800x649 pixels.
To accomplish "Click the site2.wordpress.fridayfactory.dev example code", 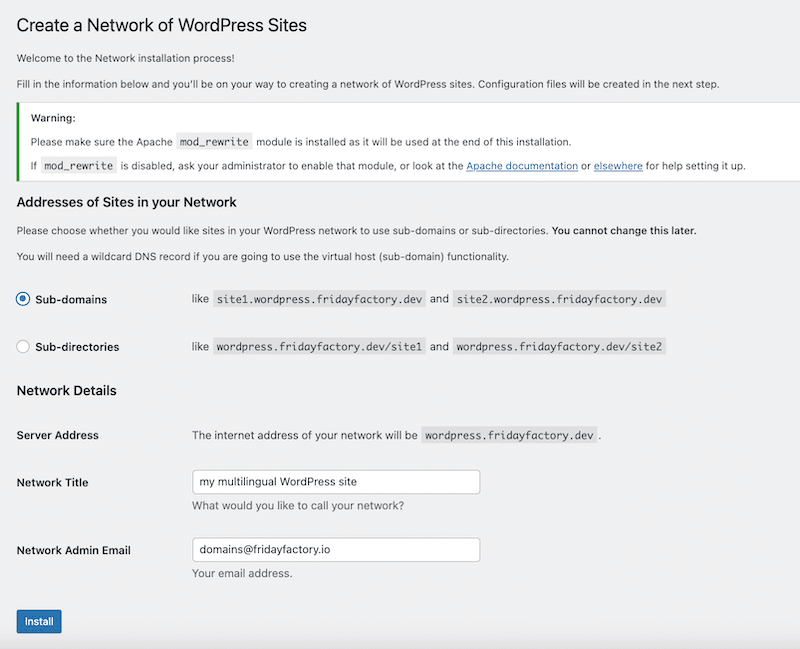I will pyautogui.click(x=559, y=299).
